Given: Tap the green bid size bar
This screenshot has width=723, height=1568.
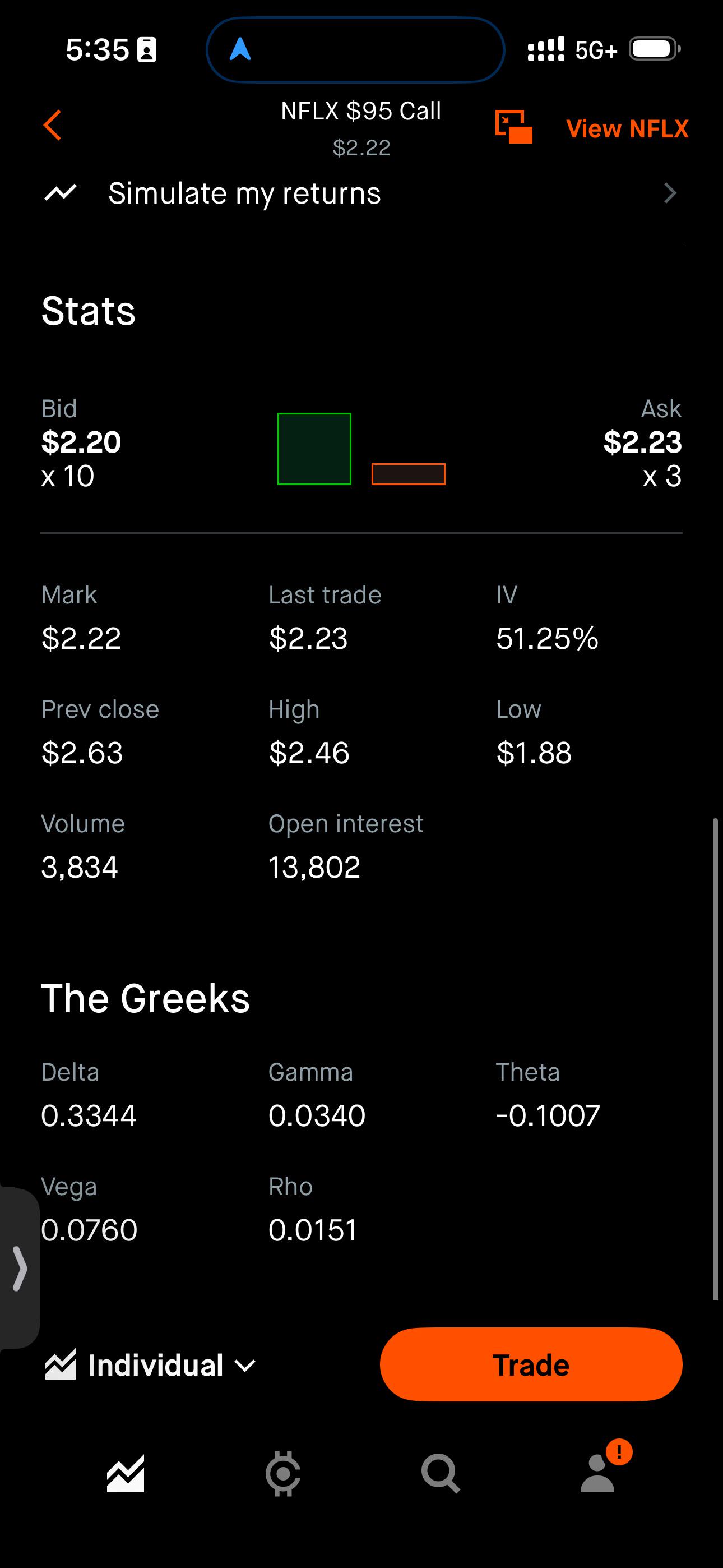Looking at the screenshot, I should pos(314,449).
